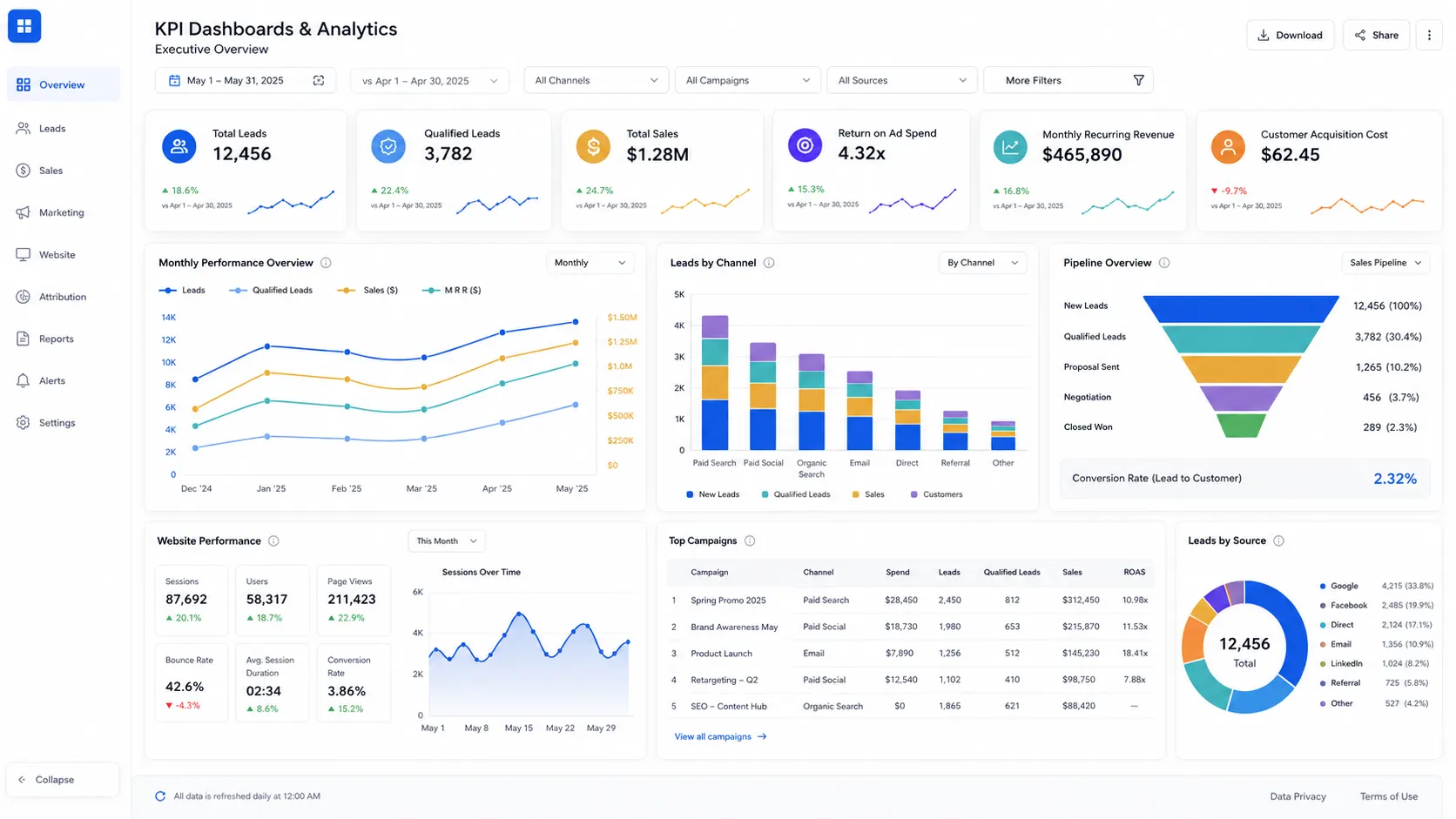Open Website section label in sidebar
This screenshot has height=819, width=1456.
pyautogui.click(x=57, y=255)
